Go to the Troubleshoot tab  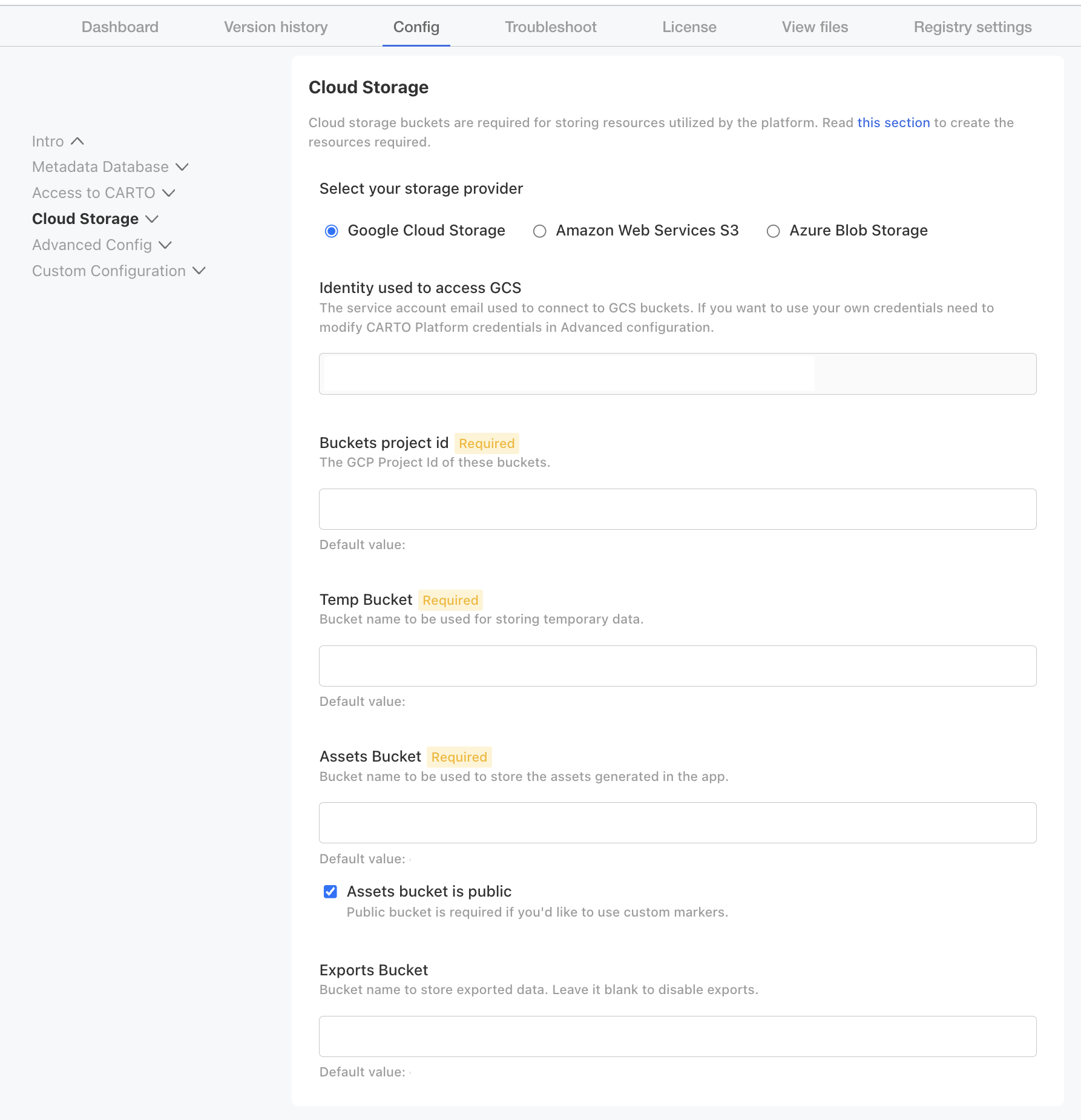click(x=550, y=27)
